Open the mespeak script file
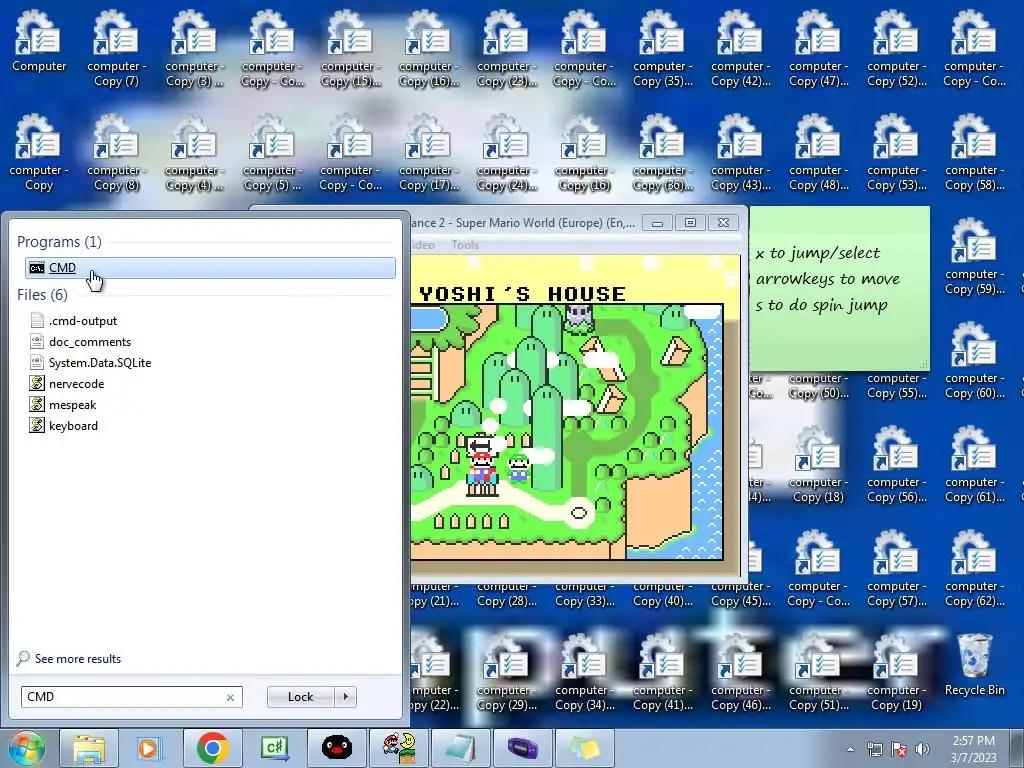The image size is (1024, 768). [72, 404]
